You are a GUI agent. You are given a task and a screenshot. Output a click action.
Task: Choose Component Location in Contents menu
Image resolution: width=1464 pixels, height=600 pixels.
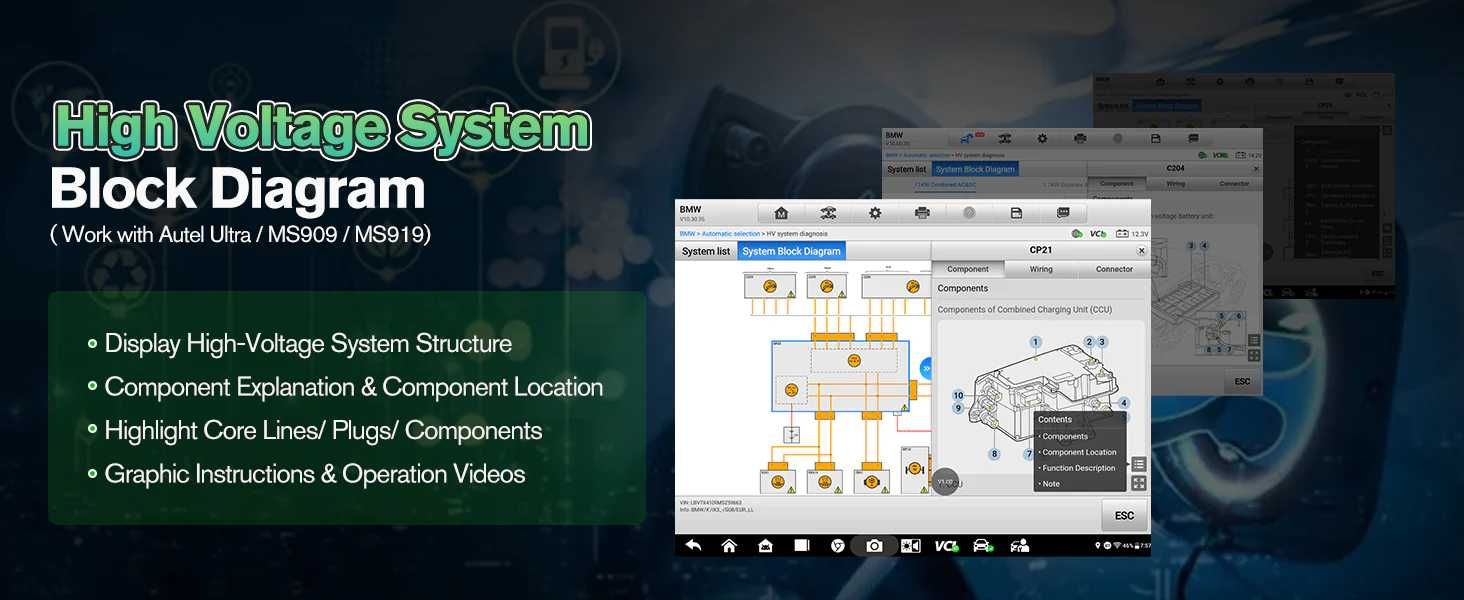pos(1080,452)
